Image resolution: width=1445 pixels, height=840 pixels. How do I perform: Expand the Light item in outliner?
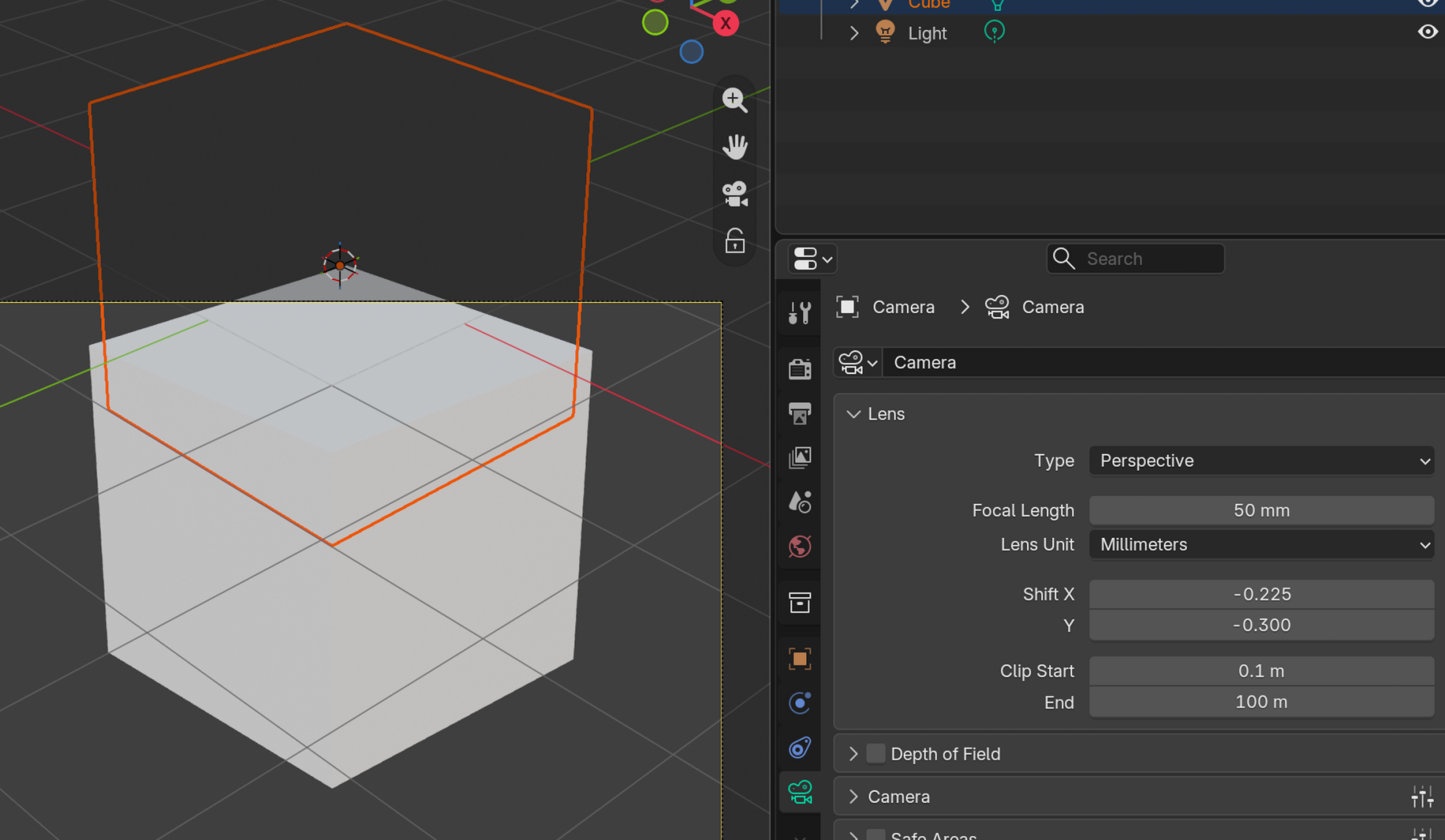click(x=854, y=33)
